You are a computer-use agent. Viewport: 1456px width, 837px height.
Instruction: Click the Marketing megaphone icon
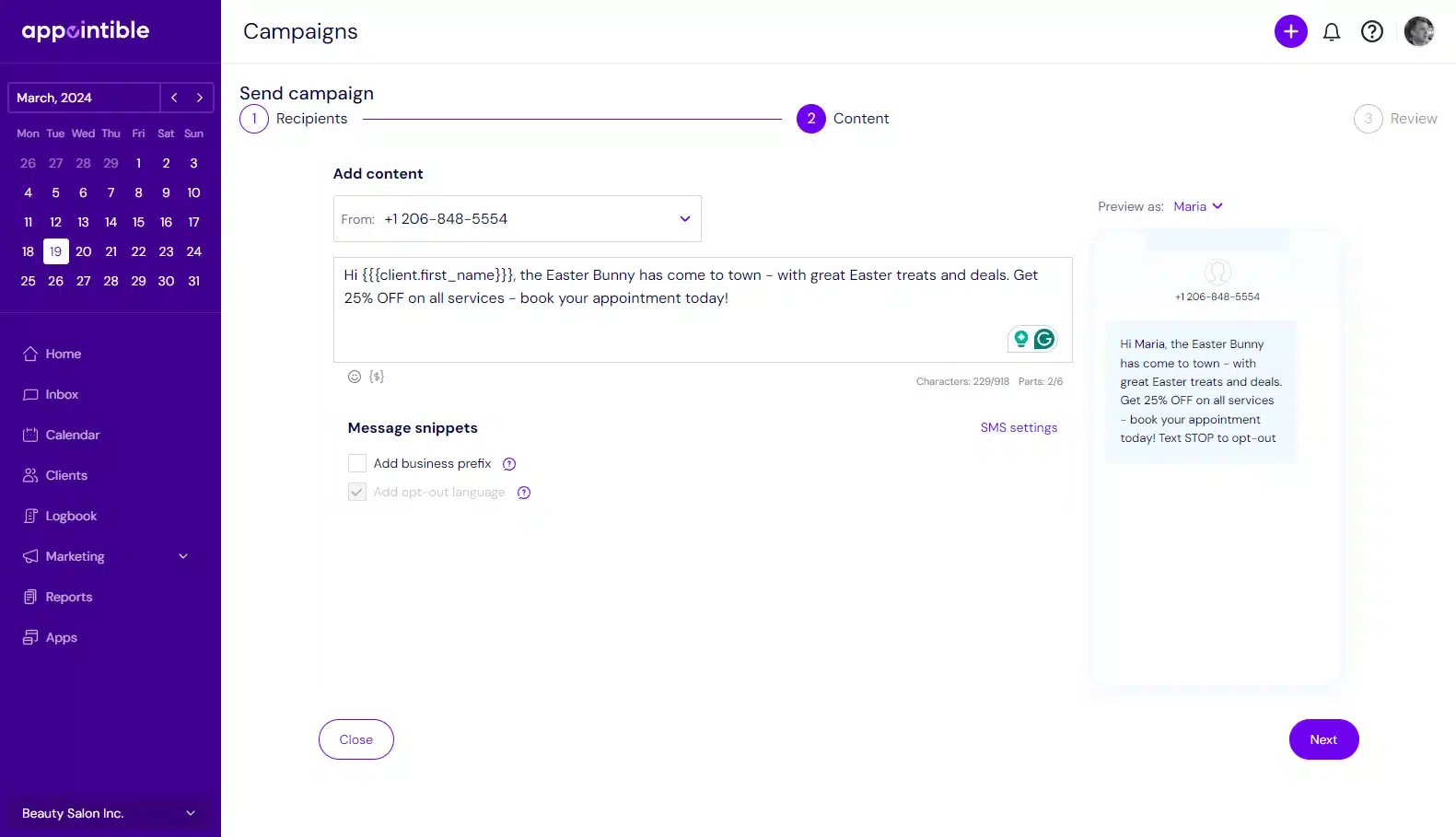(x=30, y=556)
